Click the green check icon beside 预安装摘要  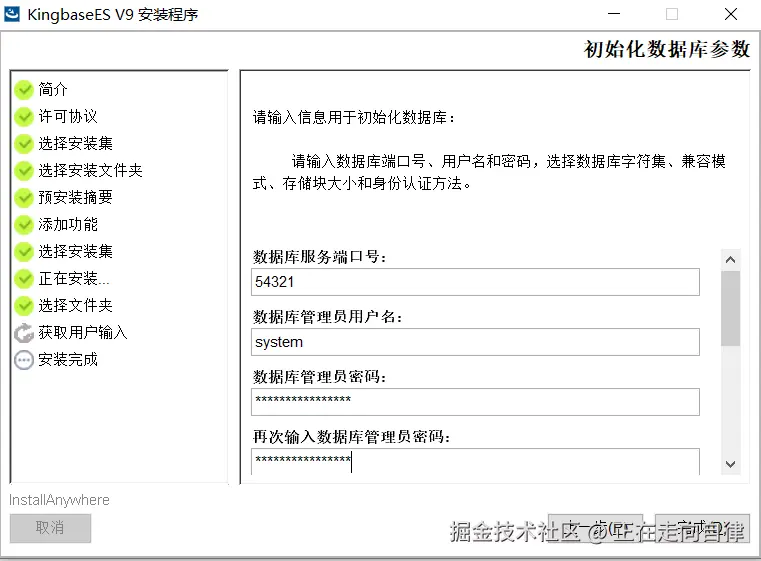(23, 198)
